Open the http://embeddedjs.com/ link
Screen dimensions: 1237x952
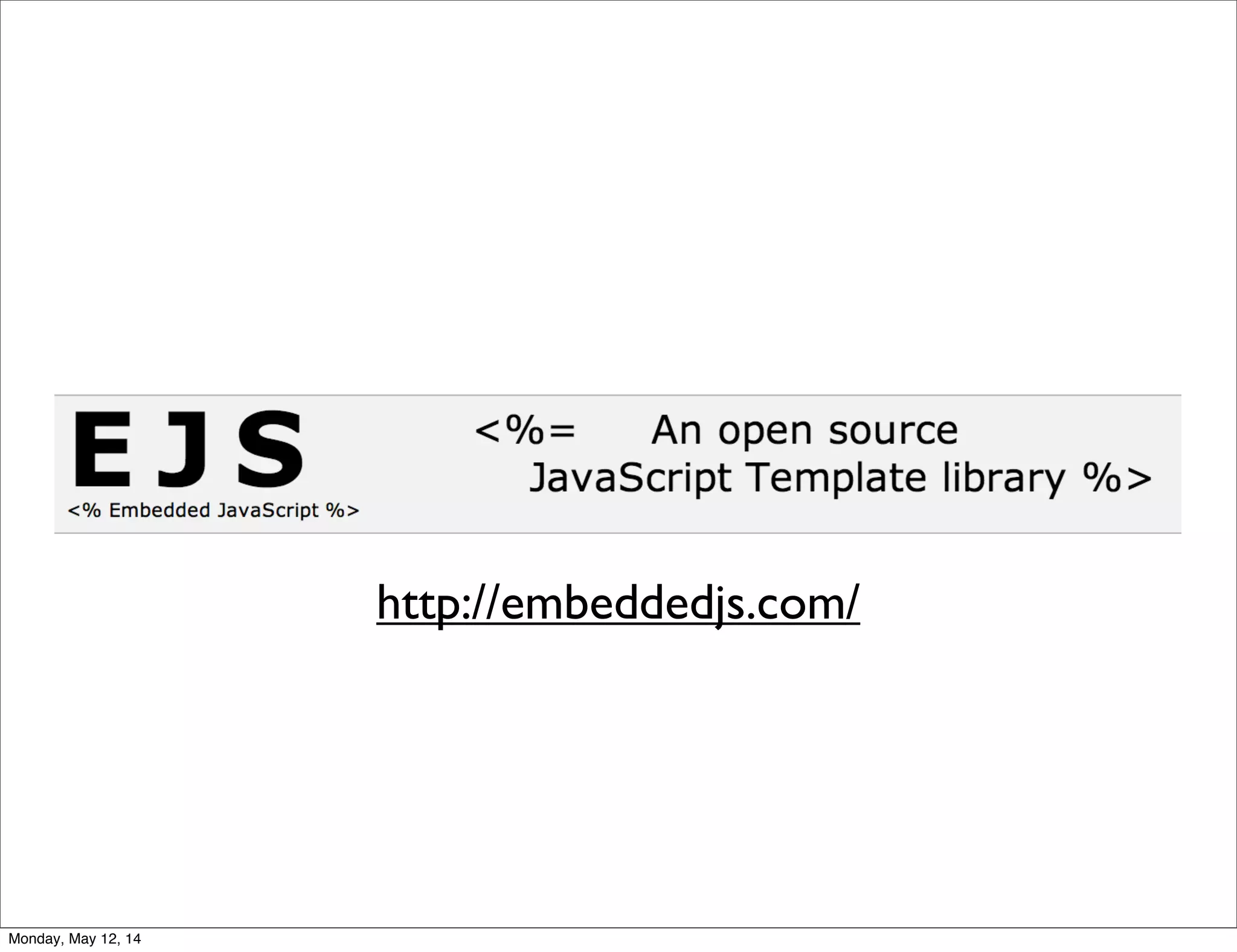(x=618, y=603)
